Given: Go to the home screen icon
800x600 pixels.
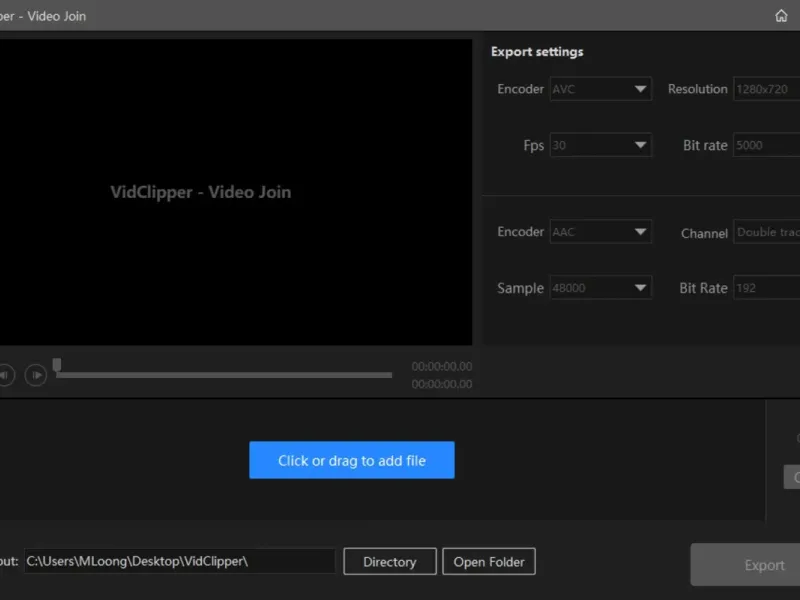Looking at the screenshot, I should point(781,16).
